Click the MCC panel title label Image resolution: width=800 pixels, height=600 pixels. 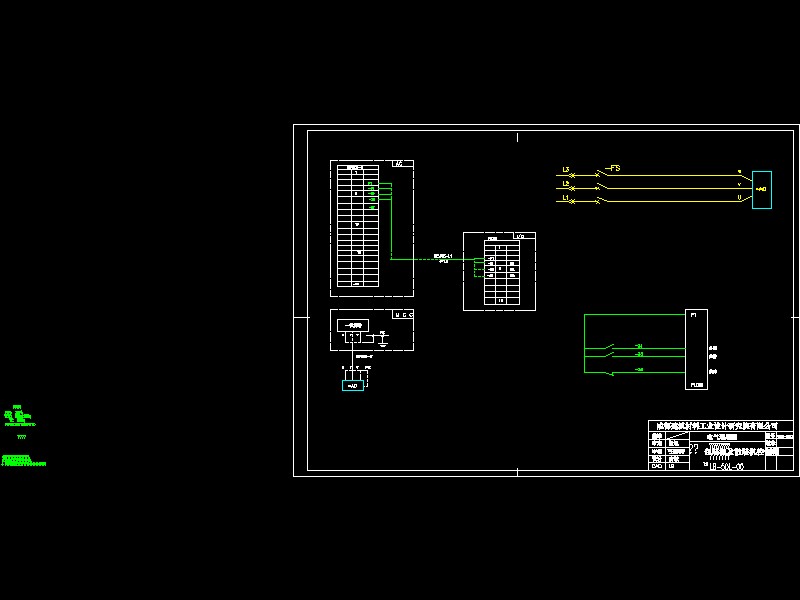pyautogui.click(x=403, y=314)
